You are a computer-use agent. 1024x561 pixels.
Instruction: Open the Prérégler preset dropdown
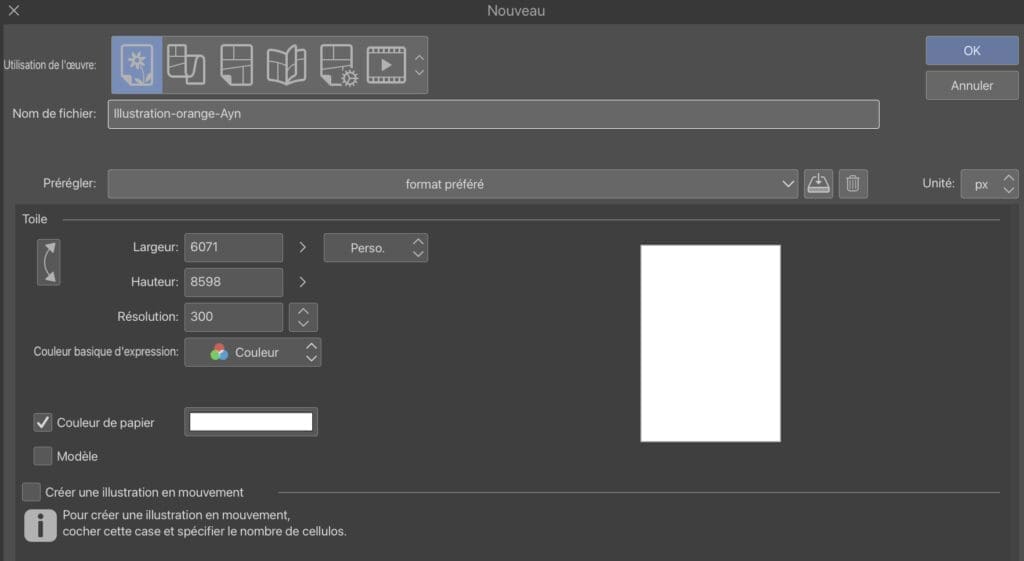pos(453,184)
